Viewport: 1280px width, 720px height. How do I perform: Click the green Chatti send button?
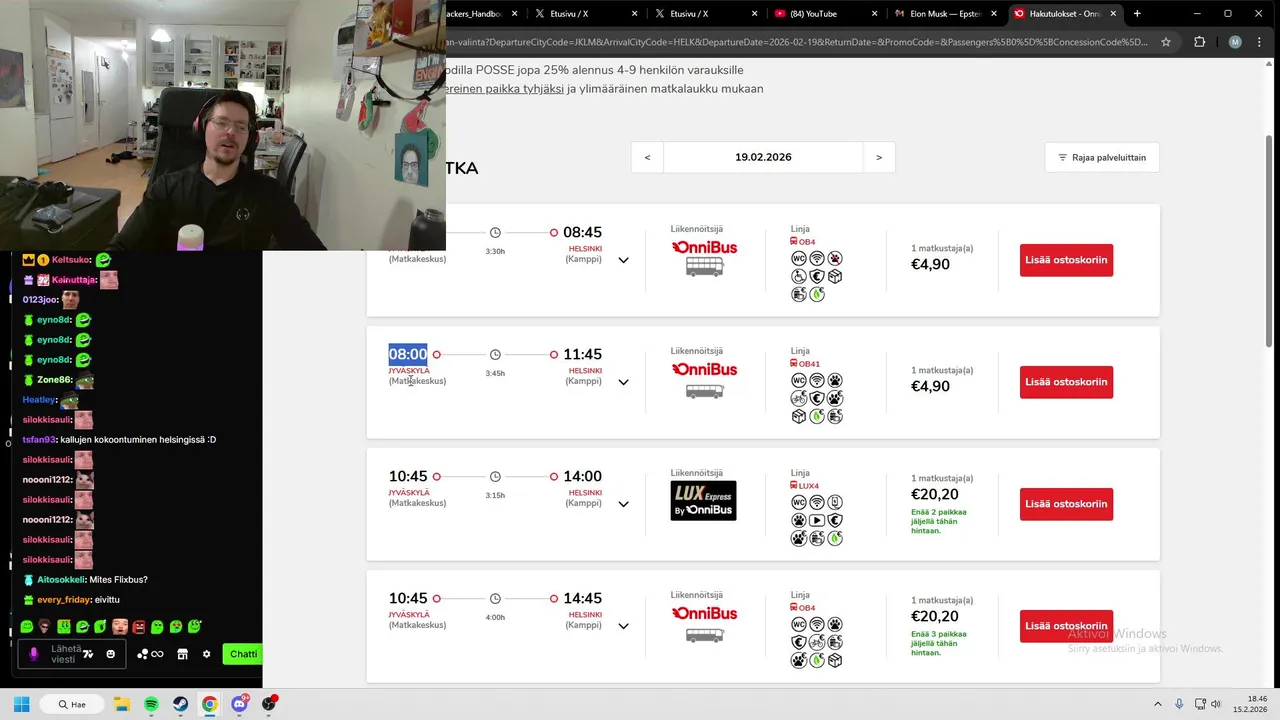[x=243, y=654]
